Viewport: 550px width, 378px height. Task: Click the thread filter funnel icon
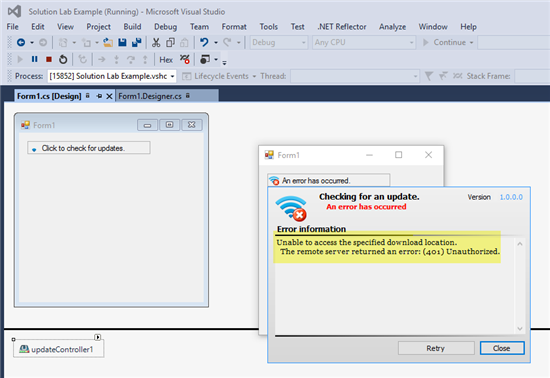[x=429, y=76]
